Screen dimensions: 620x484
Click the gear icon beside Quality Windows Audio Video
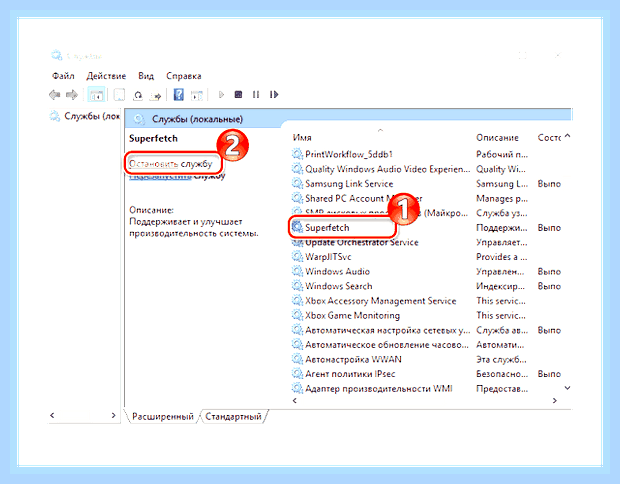[x=297, y=169]
